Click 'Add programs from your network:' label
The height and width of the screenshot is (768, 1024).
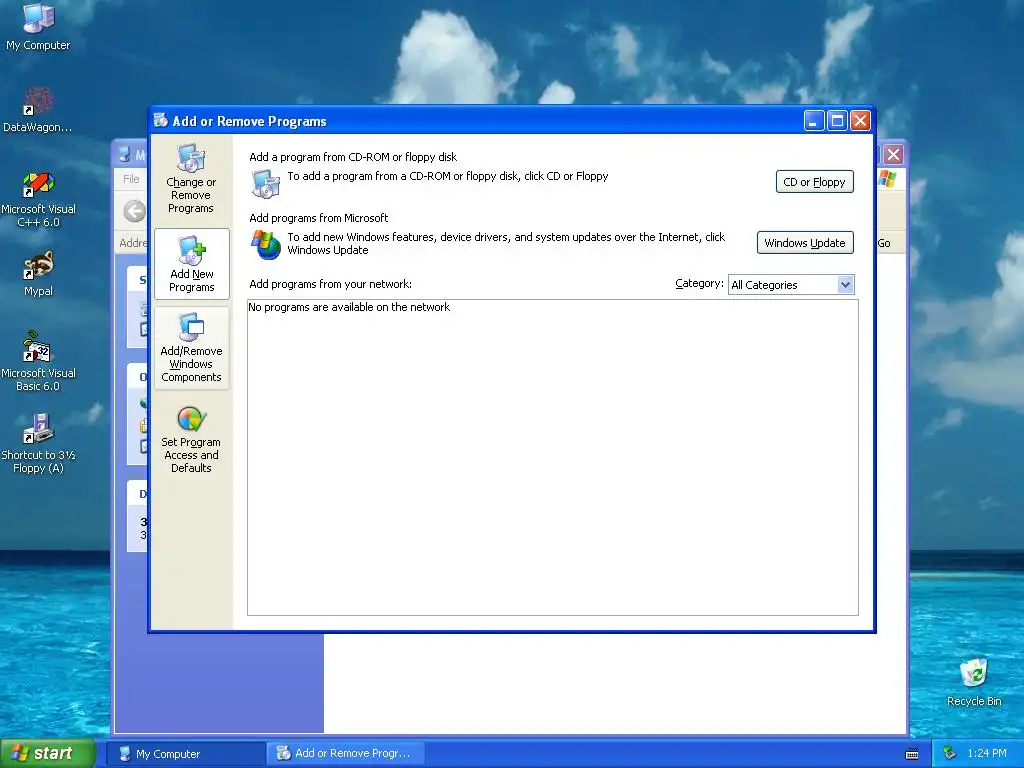point(330,284)
